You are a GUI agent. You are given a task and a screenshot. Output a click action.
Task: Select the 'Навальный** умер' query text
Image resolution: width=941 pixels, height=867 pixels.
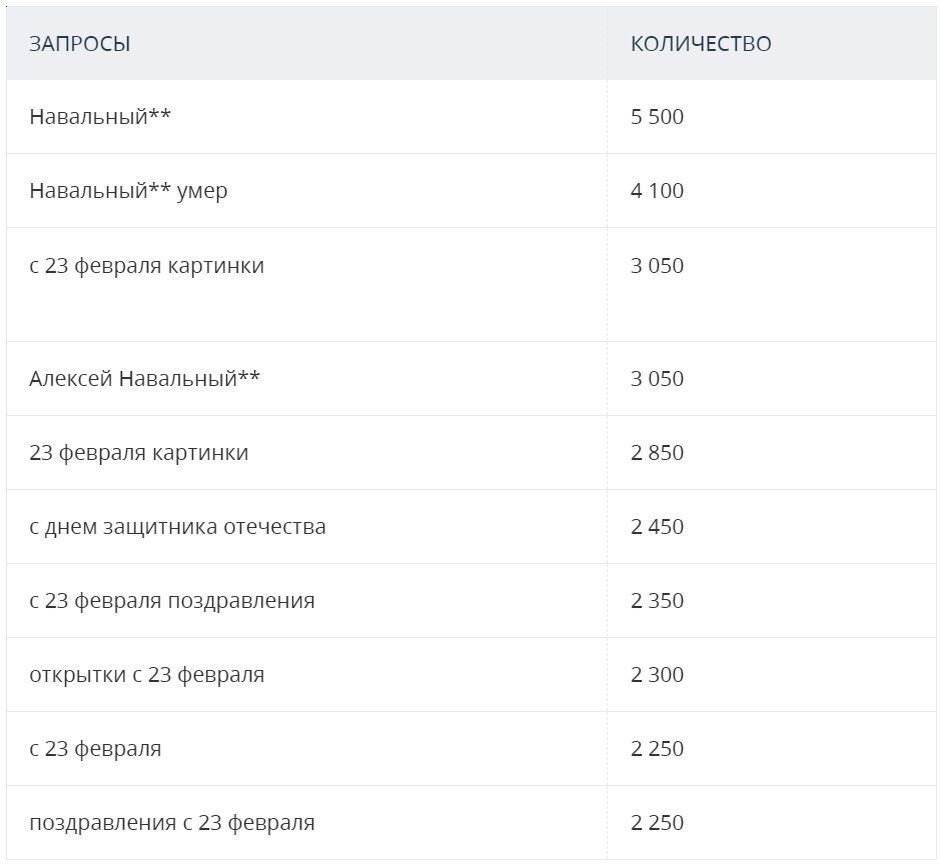click(128, 191)
